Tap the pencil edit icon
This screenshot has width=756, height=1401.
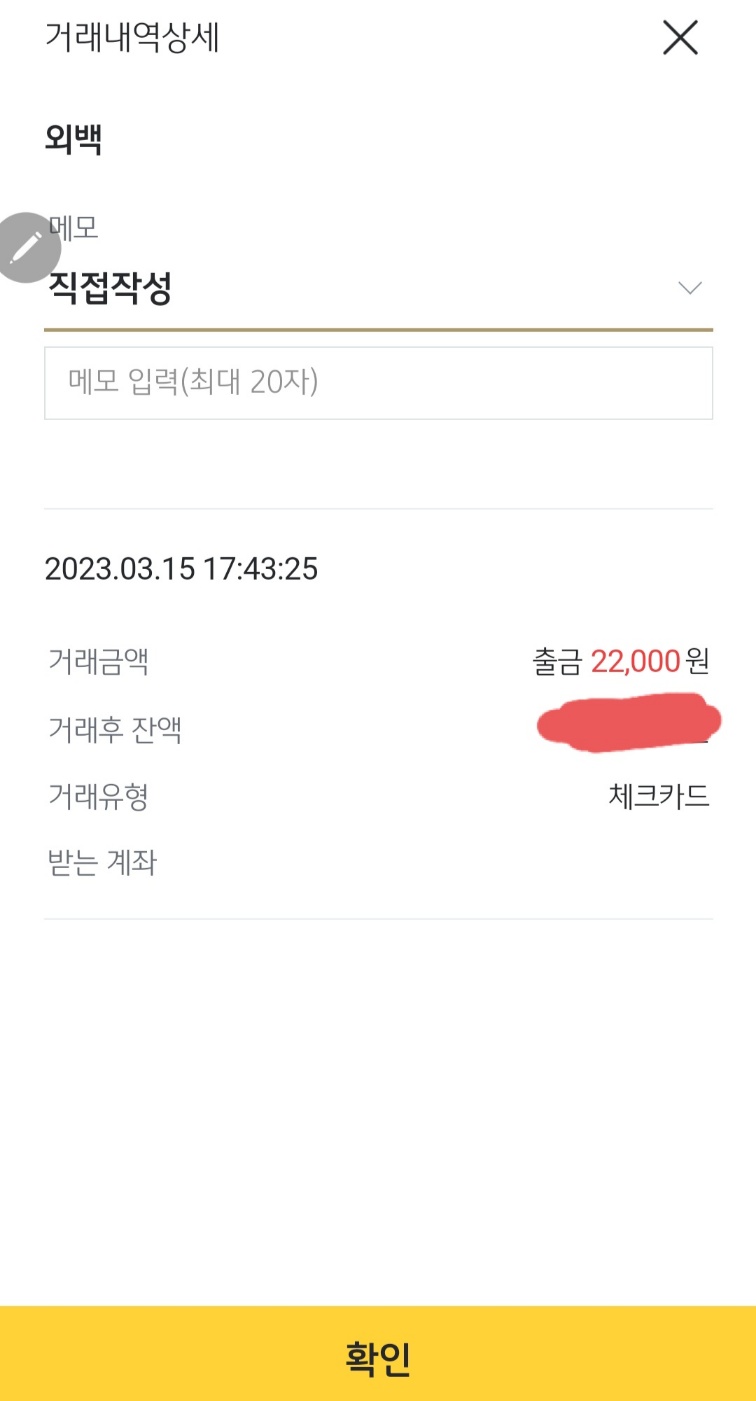click(24, 246)
